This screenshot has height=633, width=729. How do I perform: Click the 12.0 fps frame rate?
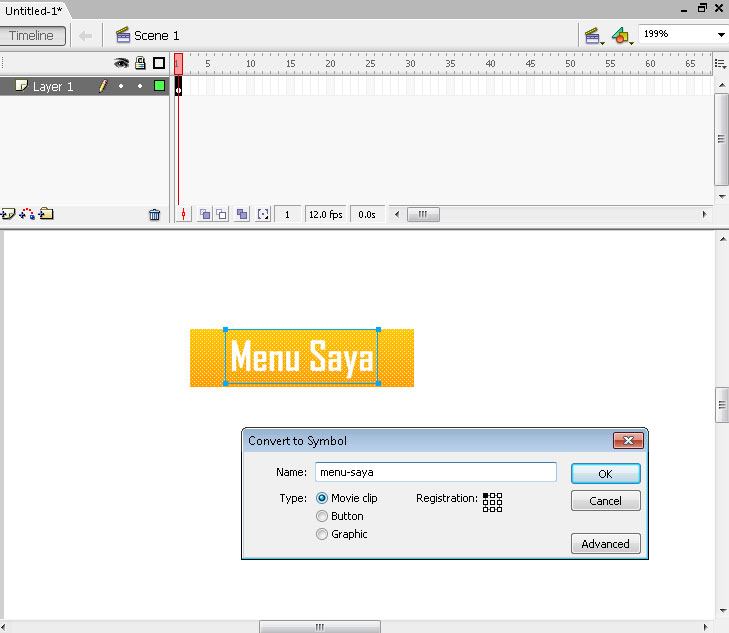325,214
